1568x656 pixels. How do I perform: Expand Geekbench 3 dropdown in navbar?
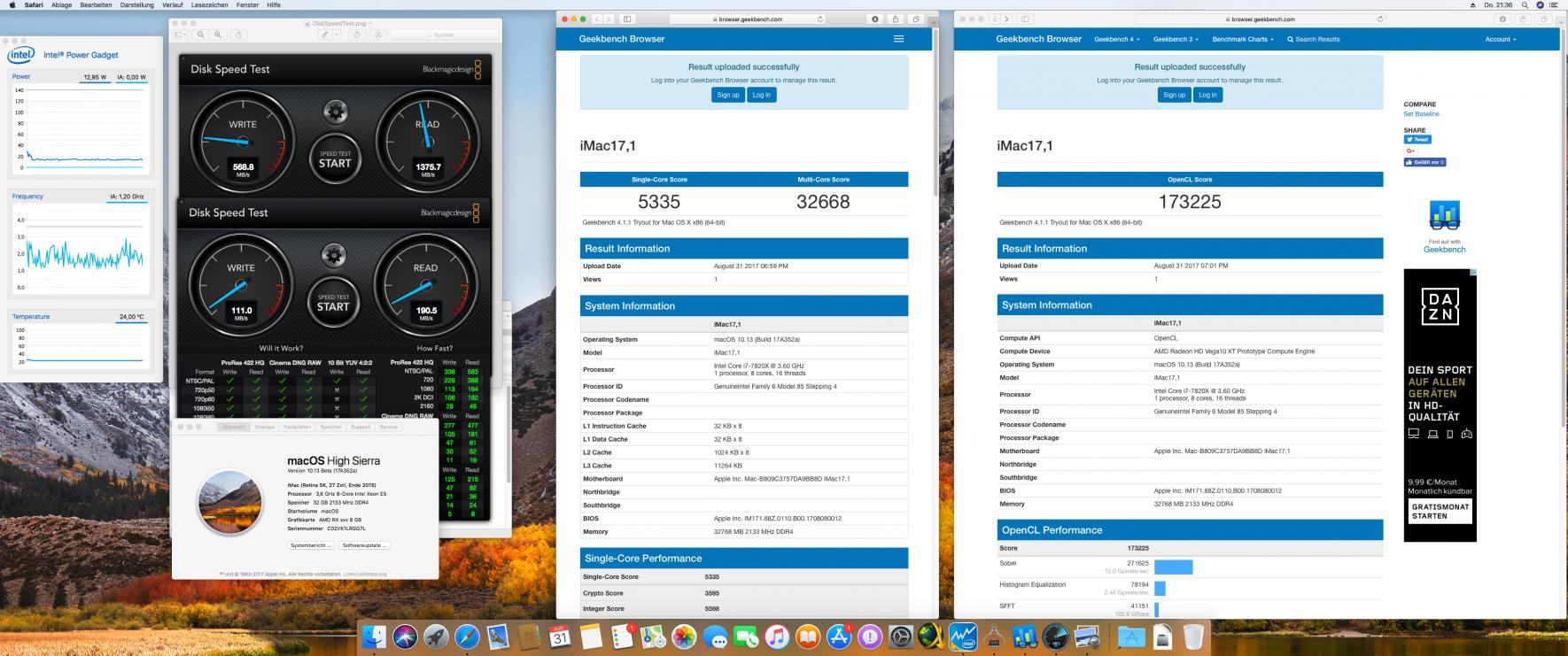pyautogui.click(x=1176, y=39)
